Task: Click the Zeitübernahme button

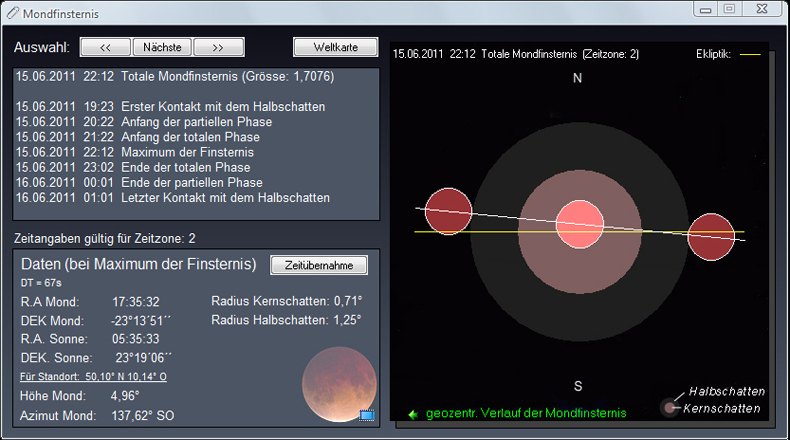Action: click(319, 265)
